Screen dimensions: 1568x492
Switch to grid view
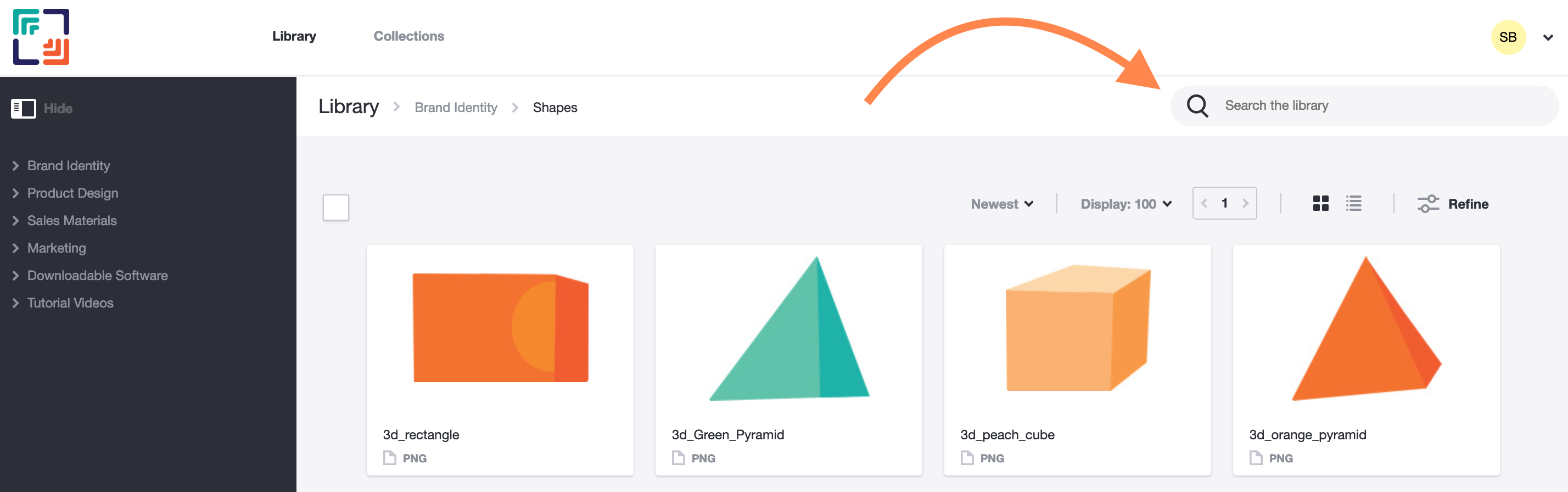tap(1320, 203)
